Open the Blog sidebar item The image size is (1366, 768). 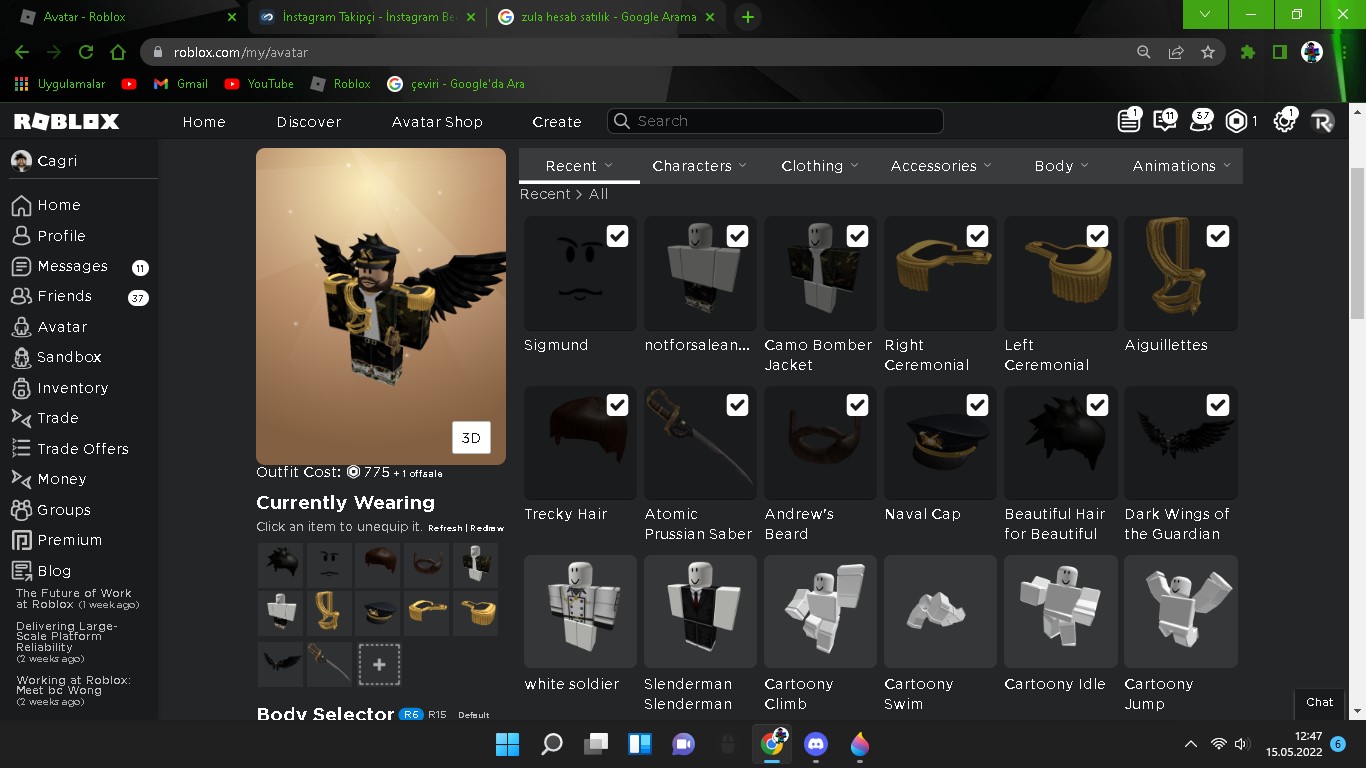coord(41,571)
